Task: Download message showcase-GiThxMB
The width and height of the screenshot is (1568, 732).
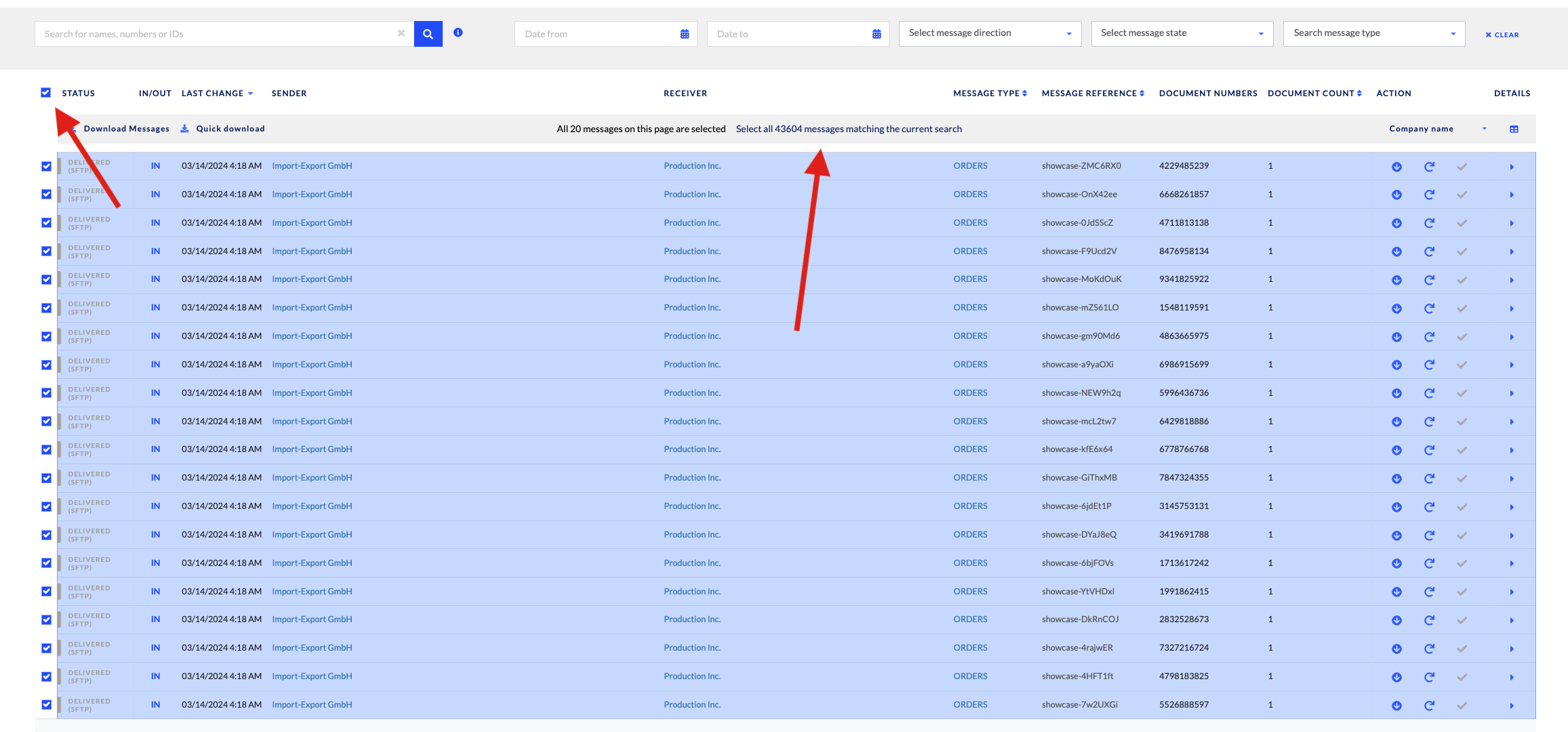Action: [x=1396, y=479]
